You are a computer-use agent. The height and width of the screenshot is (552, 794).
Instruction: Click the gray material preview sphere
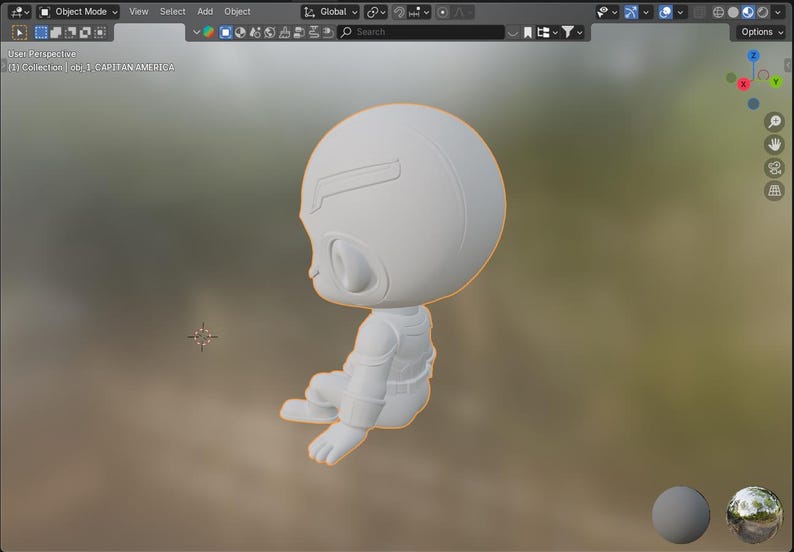681,515
